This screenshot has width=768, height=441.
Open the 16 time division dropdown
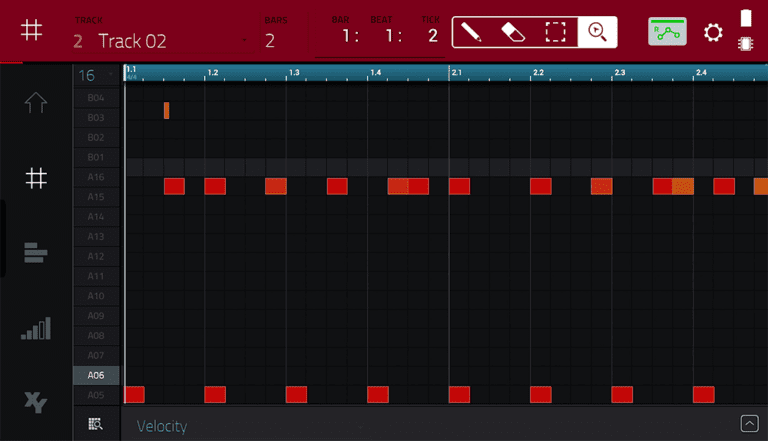[97, 76]
